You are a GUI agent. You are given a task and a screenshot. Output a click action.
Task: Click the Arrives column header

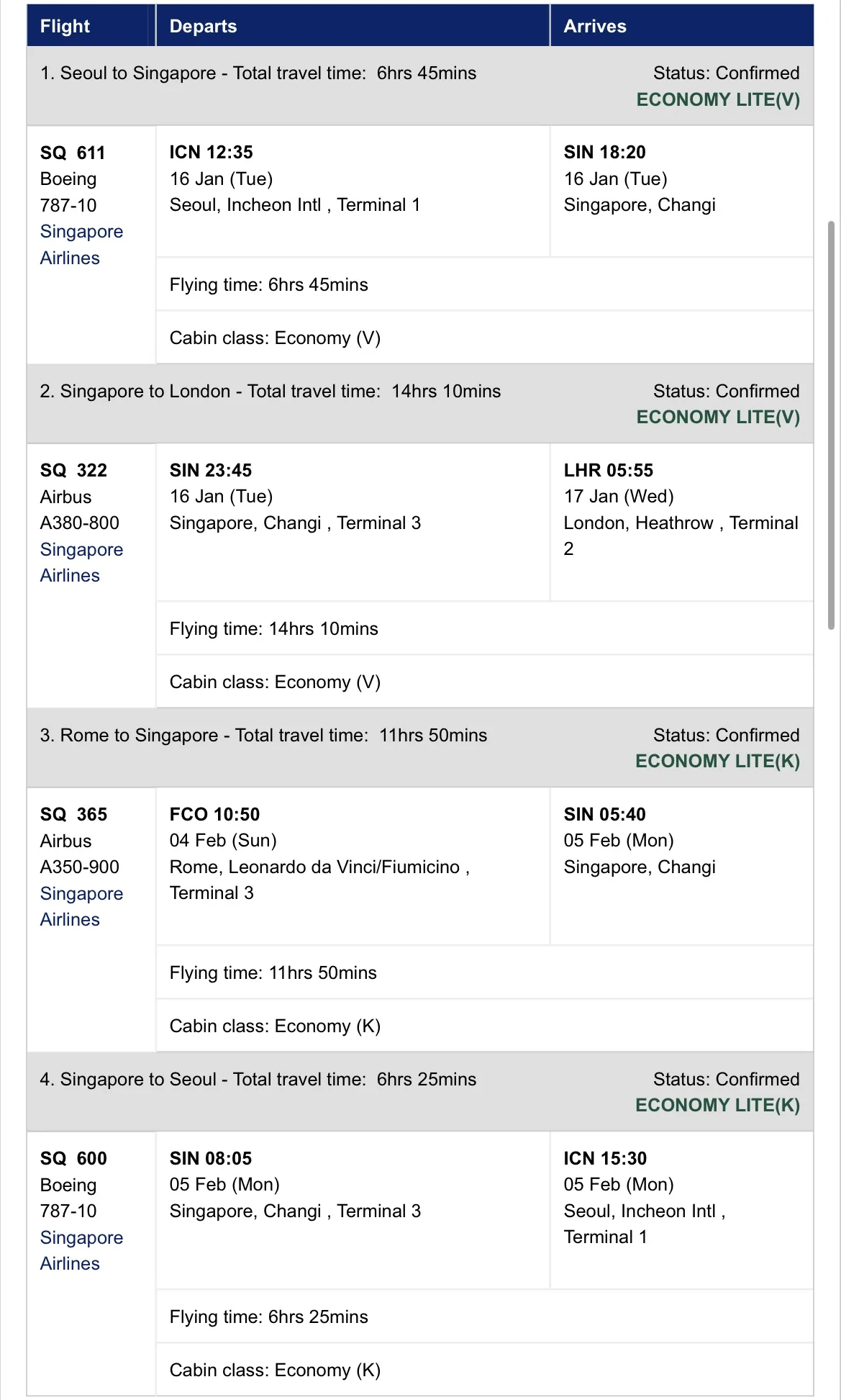595,27
